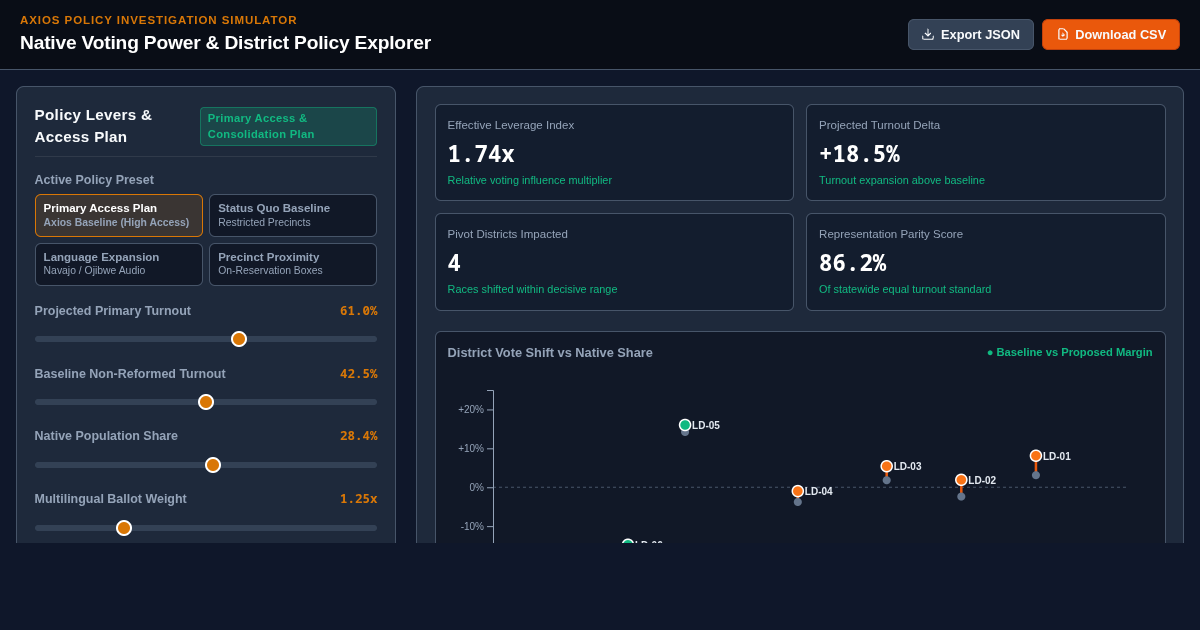Open the Projected Turnout Delta card

[986, 152]
